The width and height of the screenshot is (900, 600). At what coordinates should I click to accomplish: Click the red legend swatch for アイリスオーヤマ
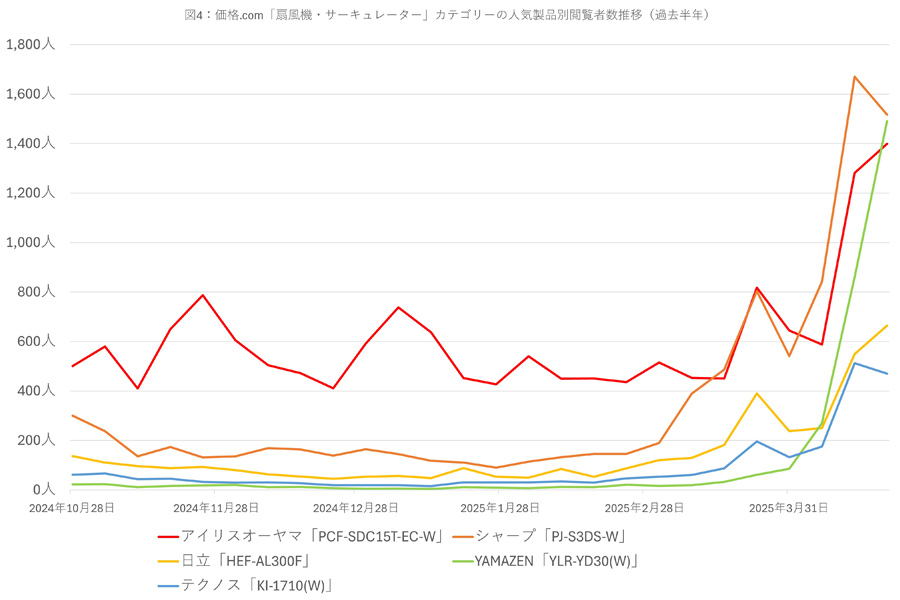(x=168, y=537)
